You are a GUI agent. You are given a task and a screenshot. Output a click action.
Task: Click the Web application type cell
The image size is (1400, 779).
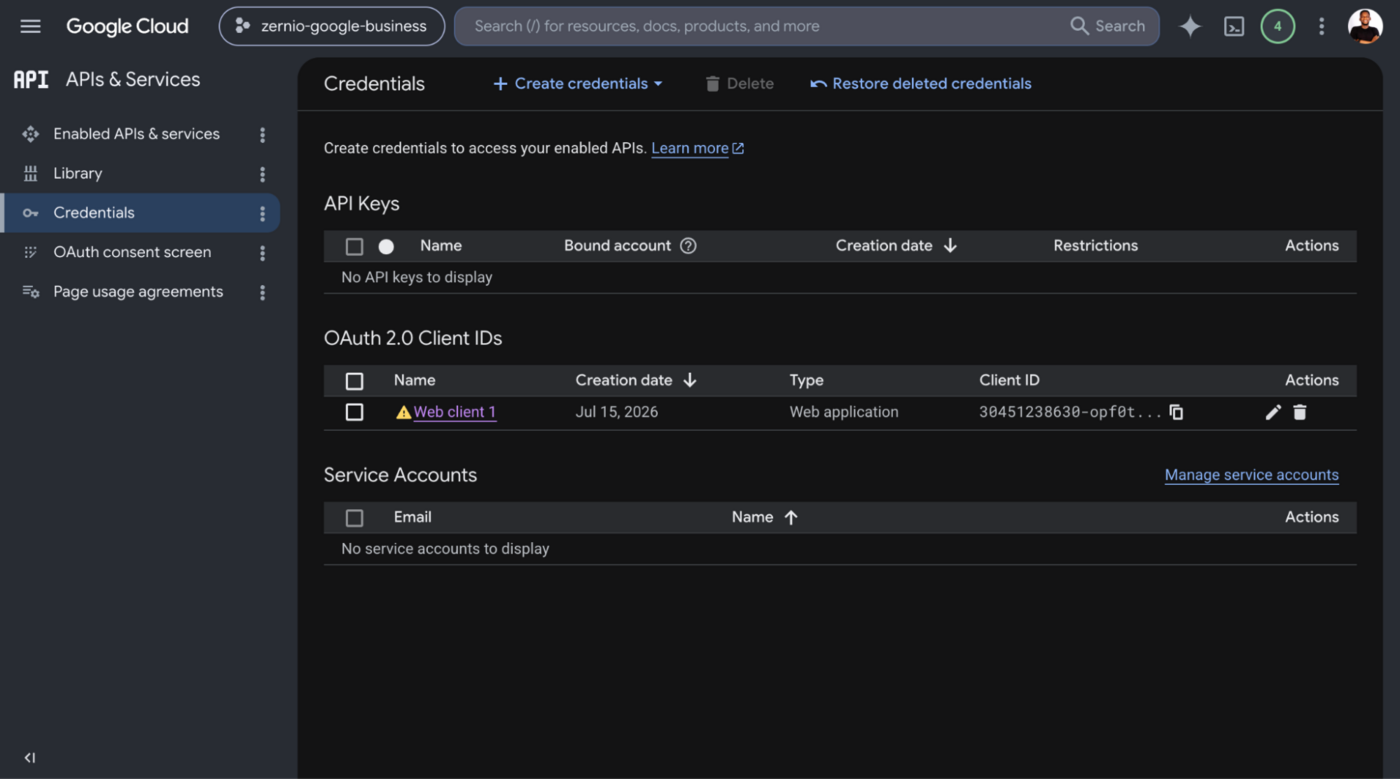tap(844, 412)
